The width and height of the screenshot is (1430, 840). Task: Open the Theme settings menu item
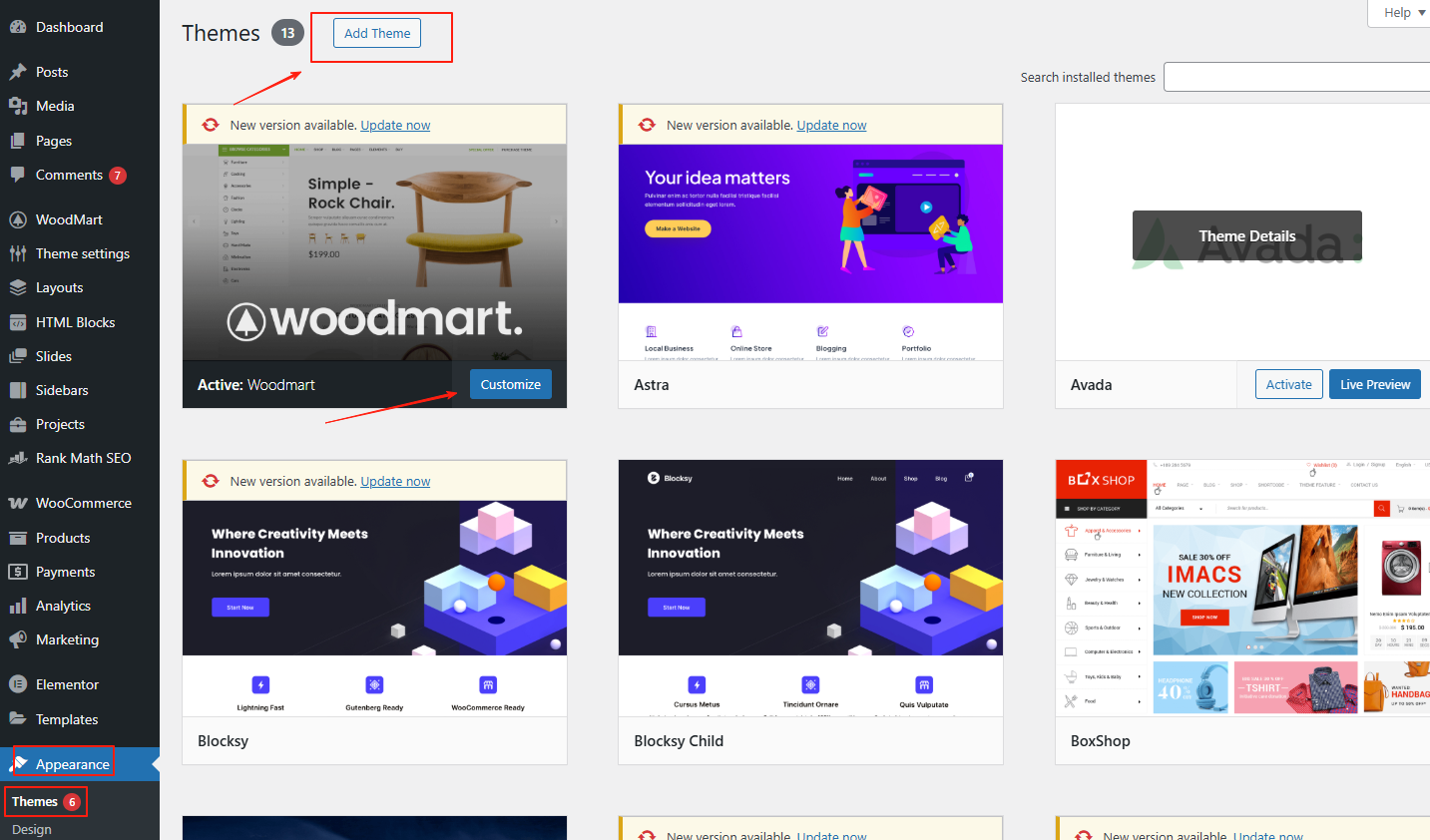point(83,253)
